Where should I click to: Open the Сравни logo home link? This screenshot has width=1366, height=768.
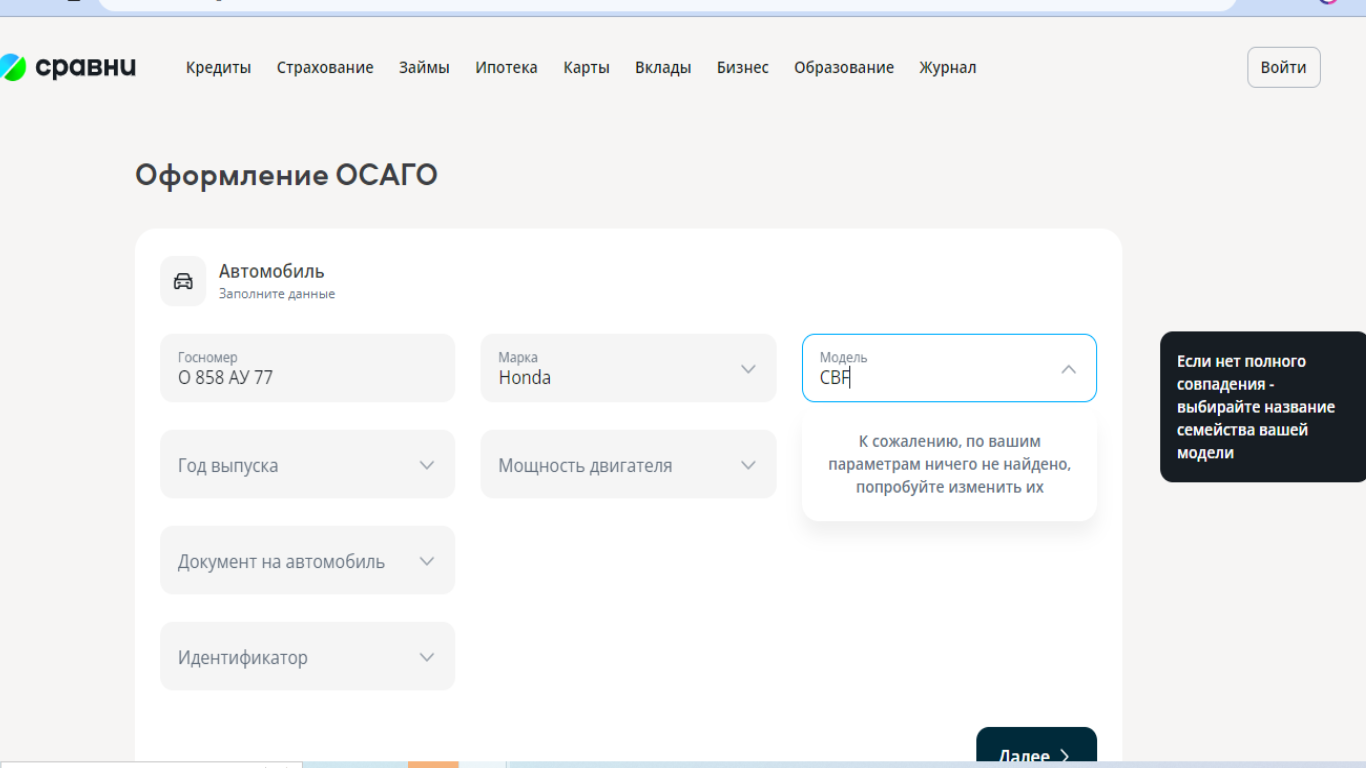point(67,67)
